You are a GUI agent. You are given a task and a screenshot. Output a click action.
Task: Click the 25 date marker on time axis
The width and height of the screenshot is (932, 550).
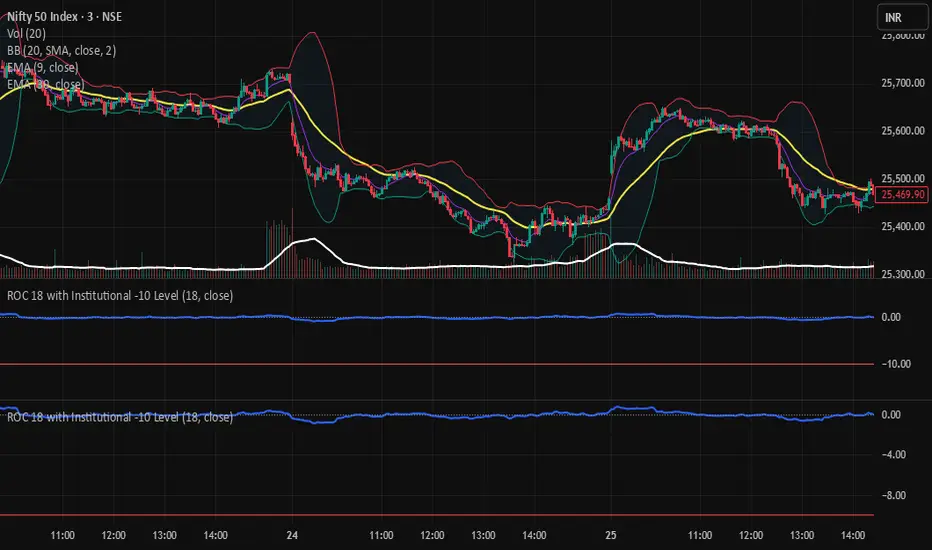click(610, 535)
